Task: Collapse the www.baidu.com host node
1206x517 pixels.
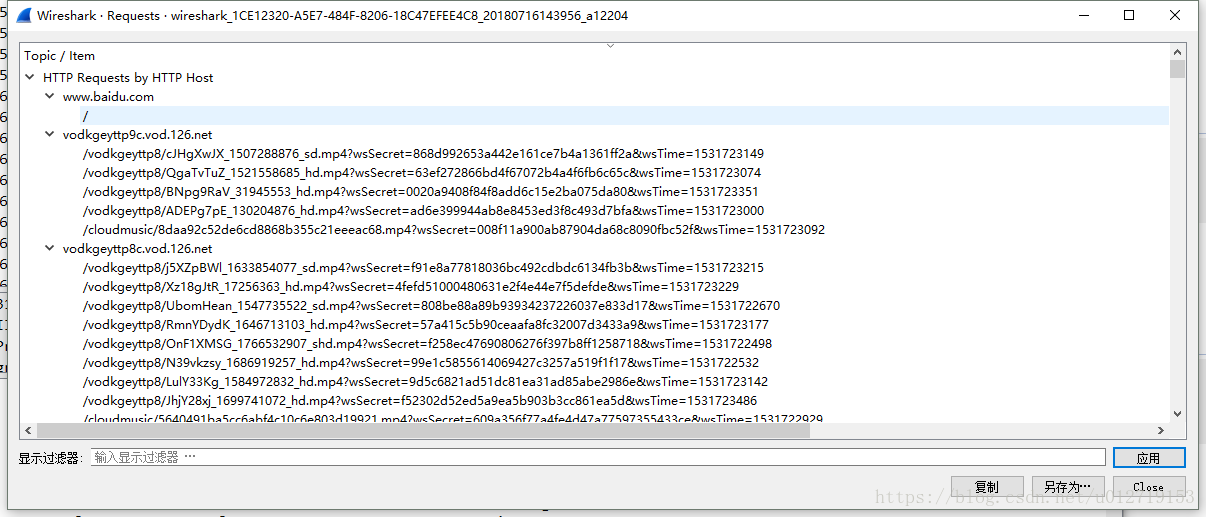Action: [50, 97]
